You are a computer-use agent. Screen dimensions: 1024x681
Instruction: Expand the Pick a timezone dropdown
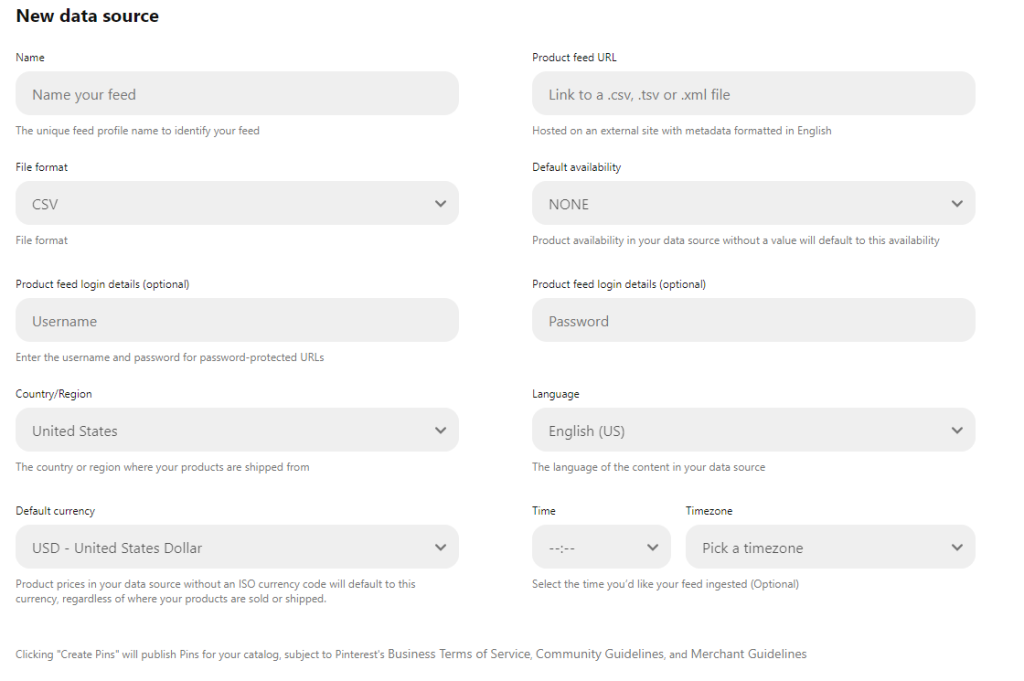tap(830, 548)
